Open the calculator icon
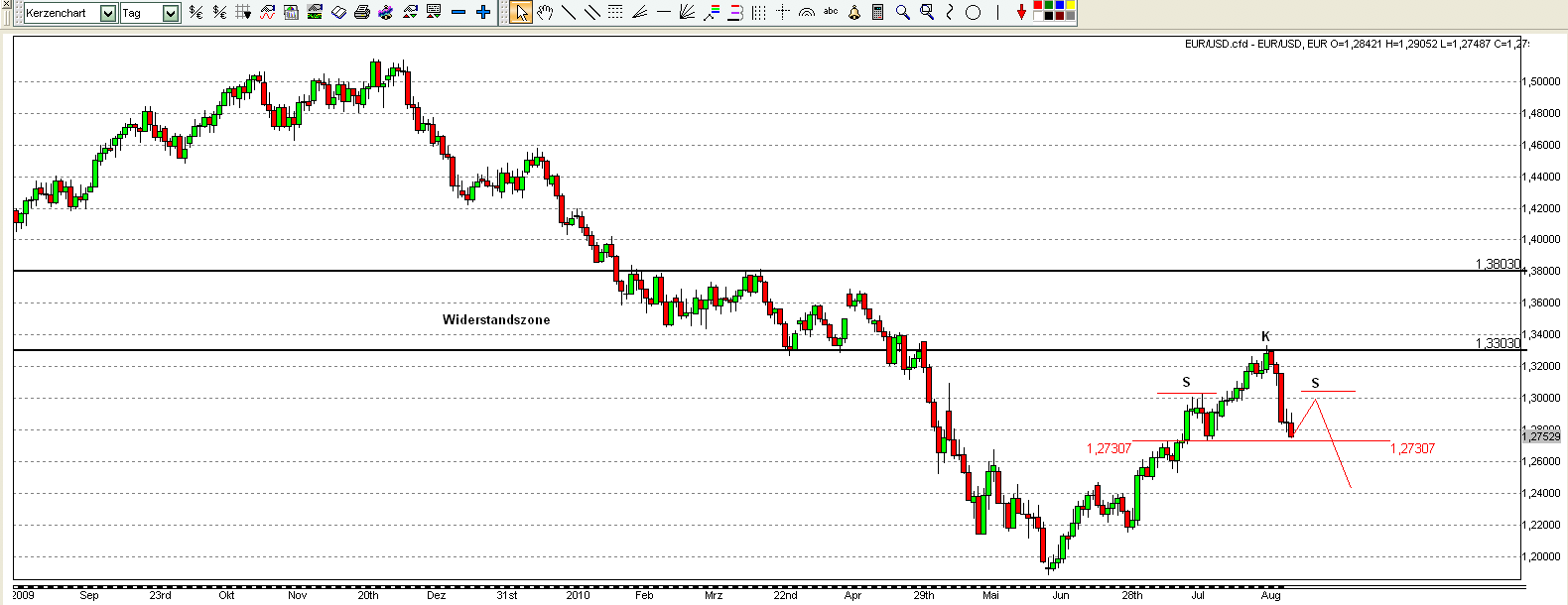Screen dimensions: 1568x605 878,12
